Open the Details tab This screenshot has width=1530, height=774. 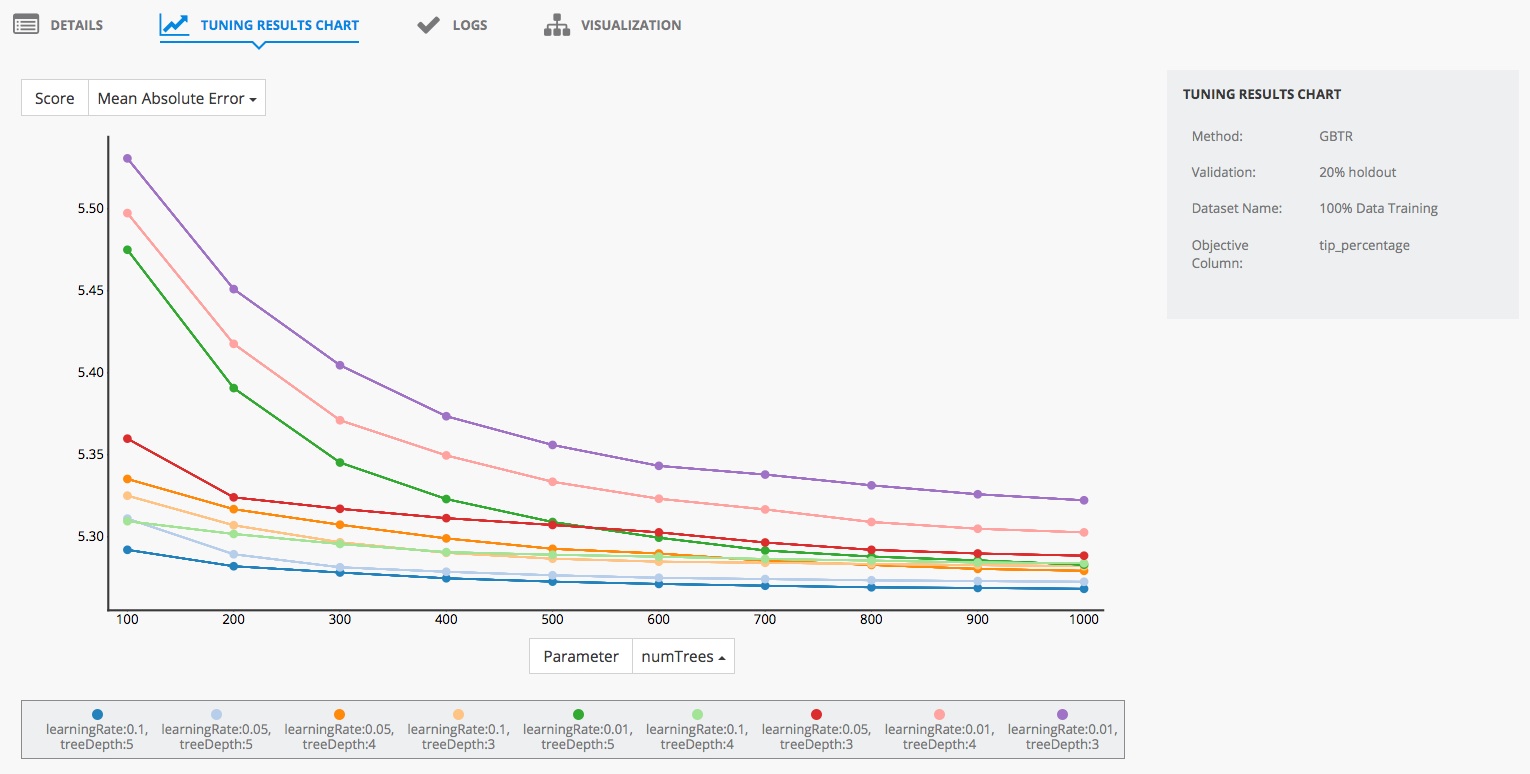(x=76, y=25)
